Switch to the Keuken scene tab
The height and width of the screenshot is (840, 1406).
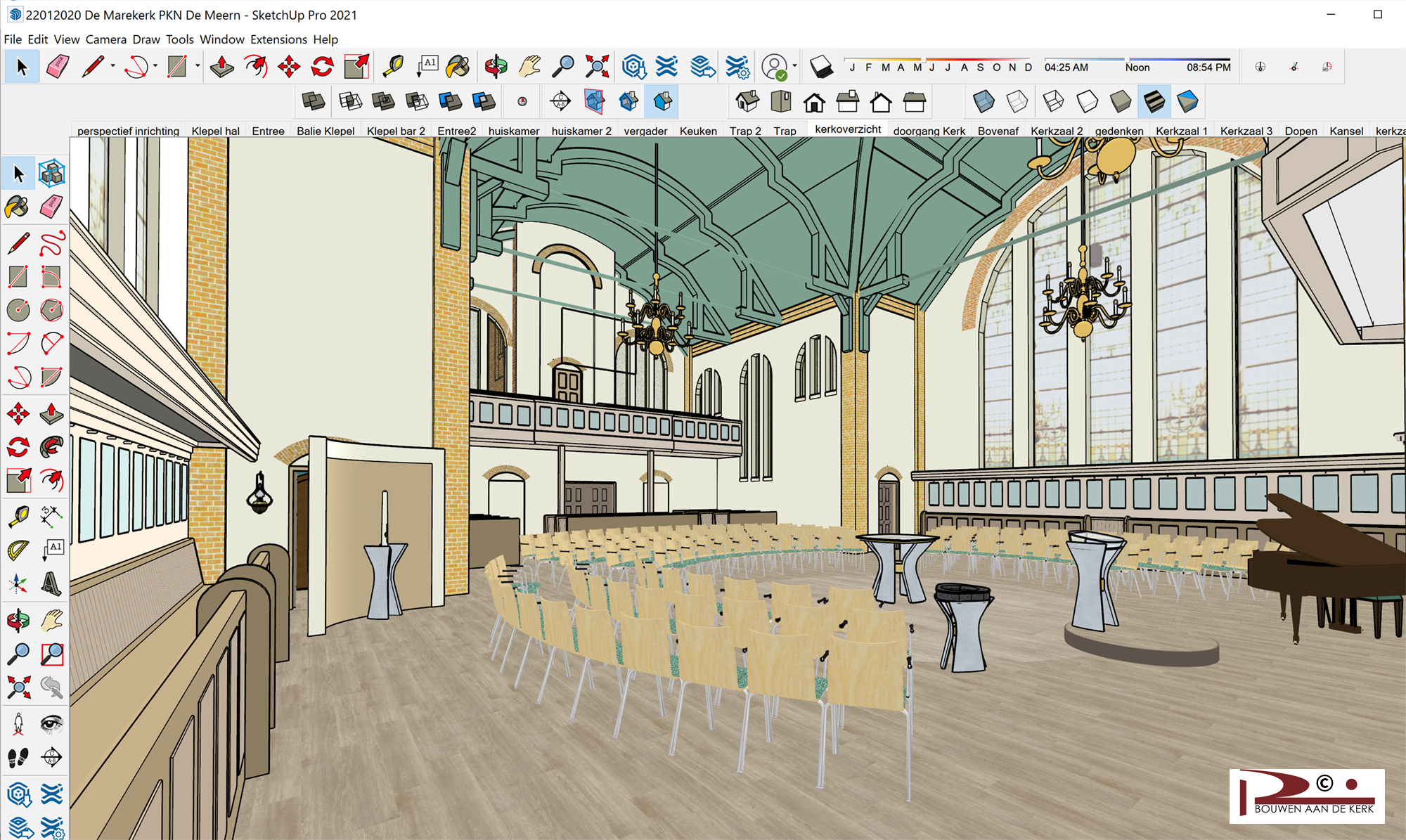[x=698, y=131]
